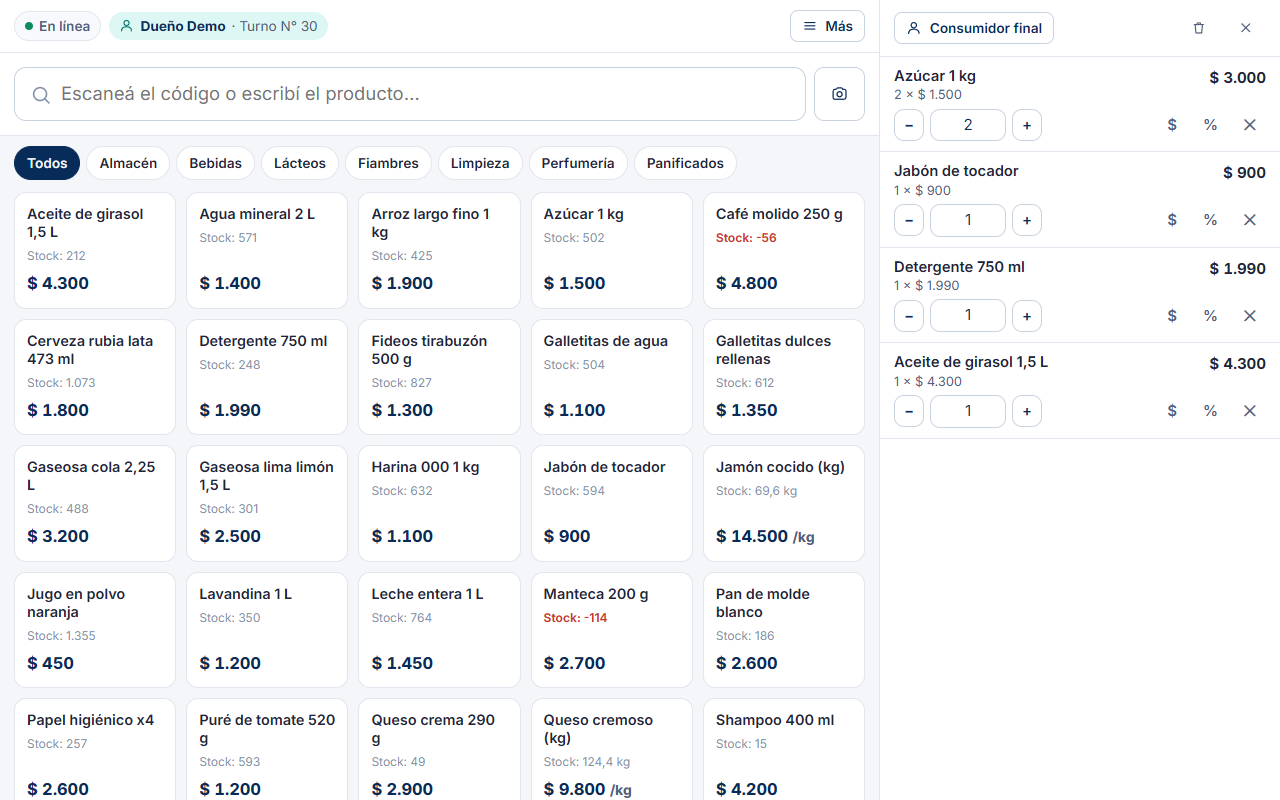This screenshot has height=800, width=1280.
Task: Add Gaseosa cola 2,25 L product
Action: pyautogui.click(x=95, y=504)
